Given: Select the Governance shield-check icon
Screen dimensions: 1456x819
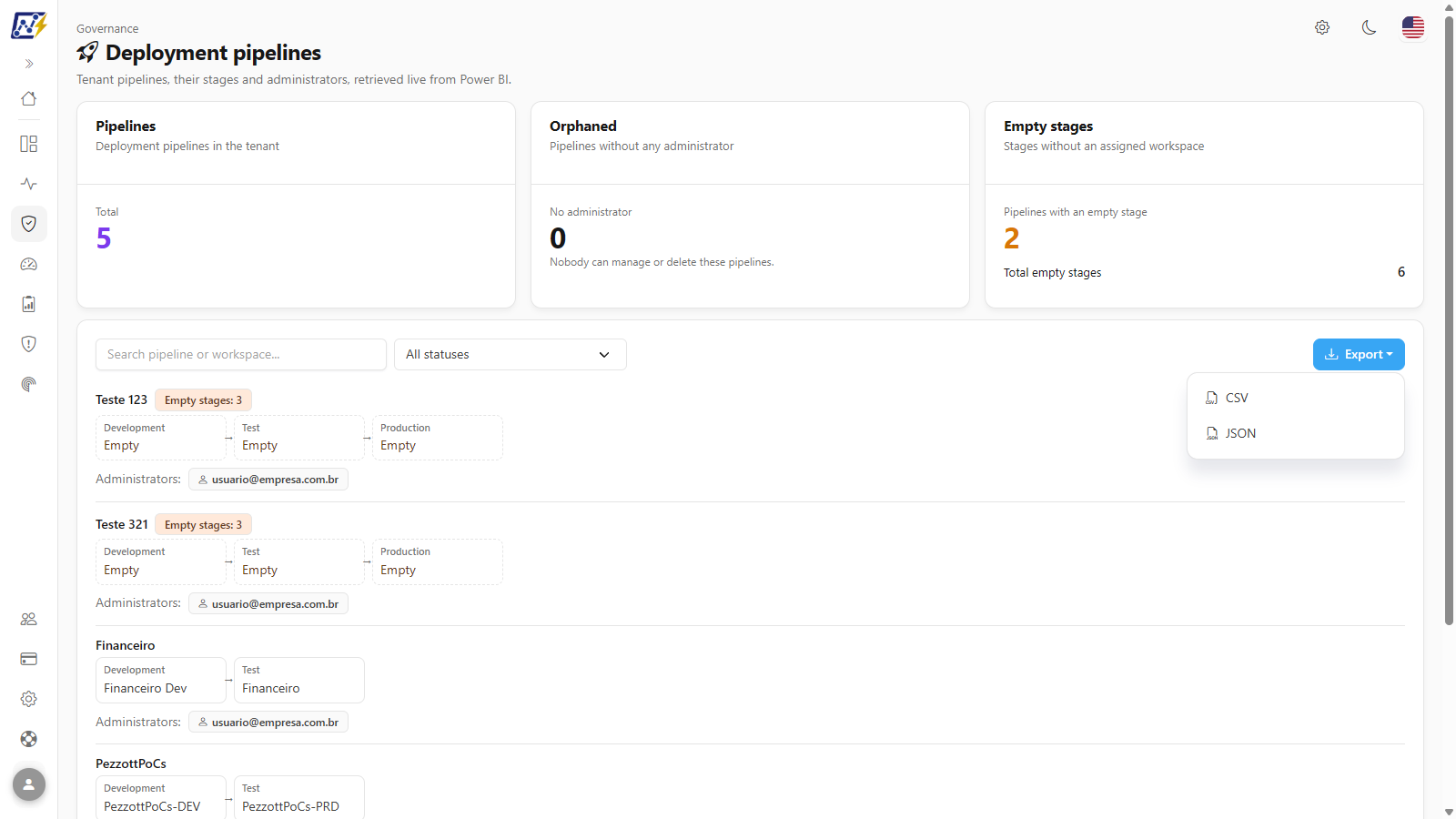Looking at the screenshot, I should pos(29,224).
